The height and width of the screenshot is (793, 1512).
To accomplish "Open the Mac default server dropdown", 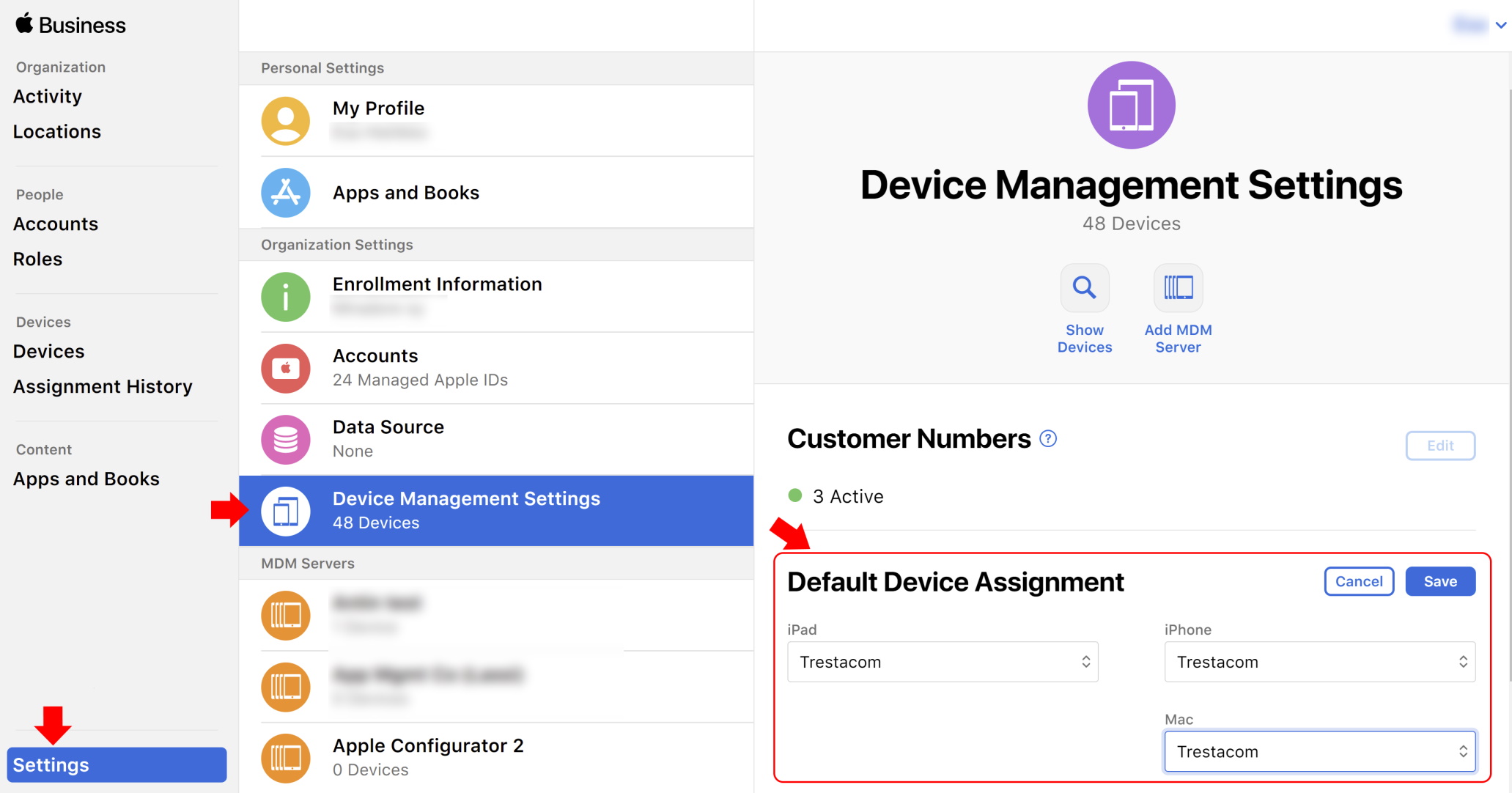I will [1320, 751].
